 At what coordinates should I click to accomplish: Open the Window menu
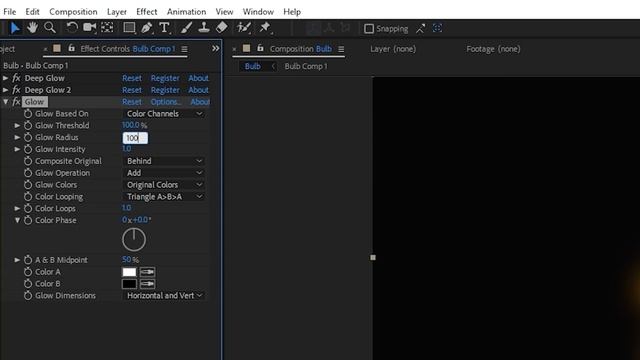[x=258, y=12]
